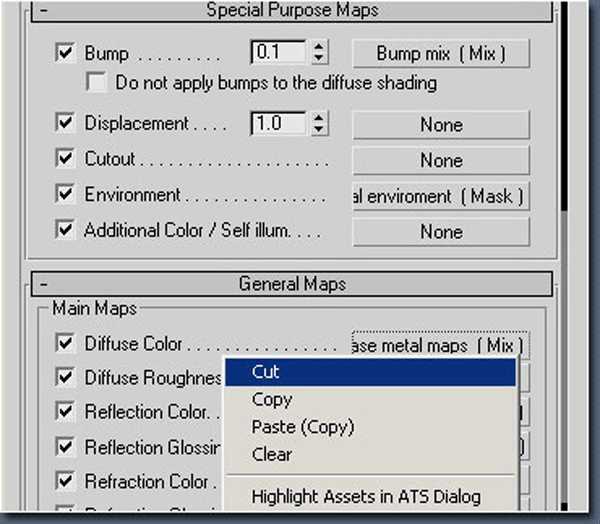
Task: Toggle the Reflection Color checkbox
Action: pos(67,412)
